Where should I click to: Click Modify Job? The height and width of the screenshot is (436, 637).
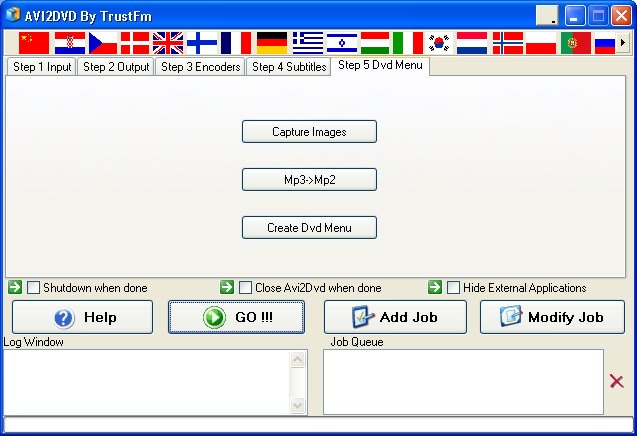[x=552, y=317]
